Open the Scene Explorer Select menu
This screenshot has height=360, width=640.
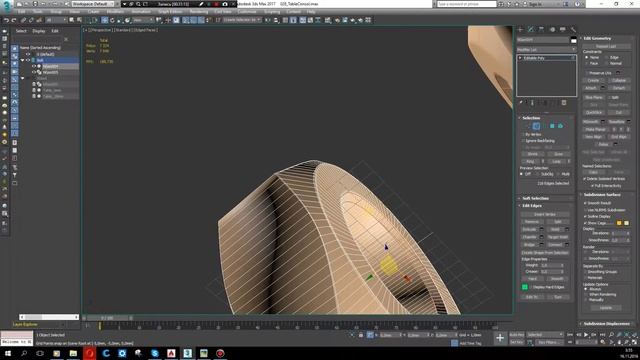pos(21,31)
